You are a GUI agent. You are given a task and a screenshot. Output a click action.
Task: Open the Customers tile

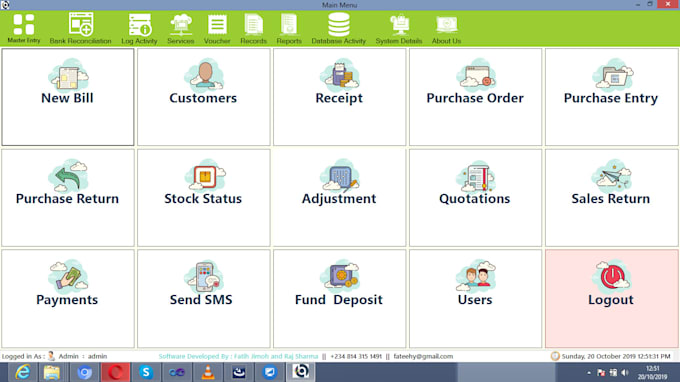pos(203,97)
